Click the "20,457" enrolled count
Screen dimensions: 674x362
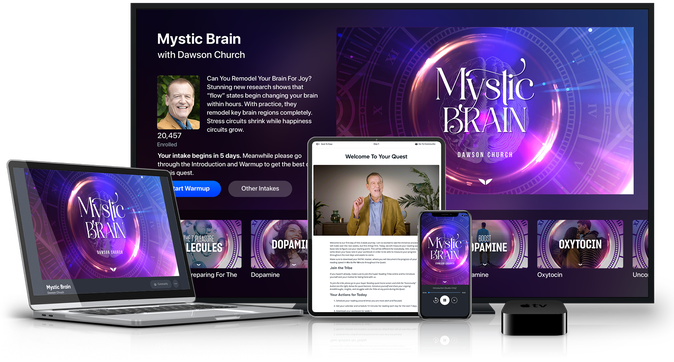pyautogui.click(x=169, y=135)
